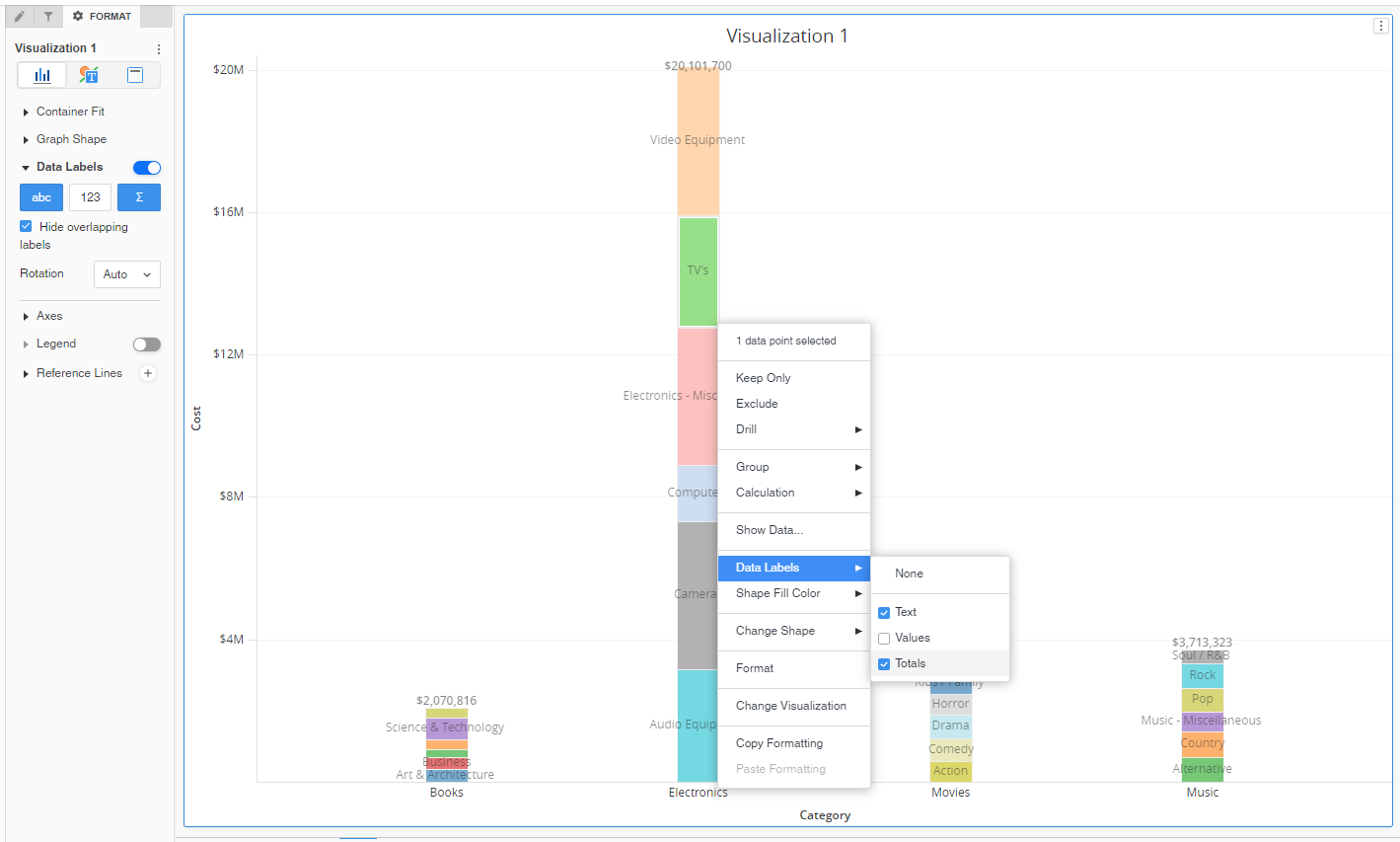The image size is (1400, 842).
Task: Turn off the Data Labels switch
Action: pos(147,168)
